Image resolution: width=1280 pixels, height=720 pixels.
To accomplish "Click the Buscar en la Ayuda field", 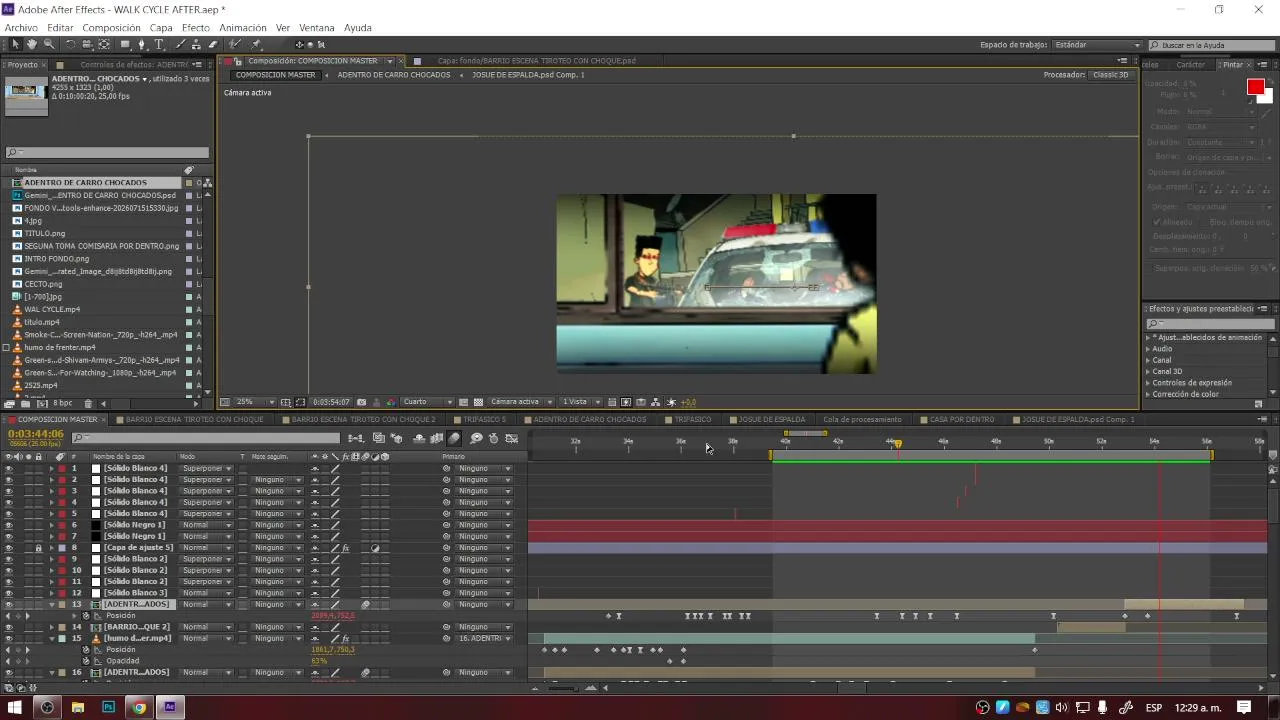I will pos(1211,45).
